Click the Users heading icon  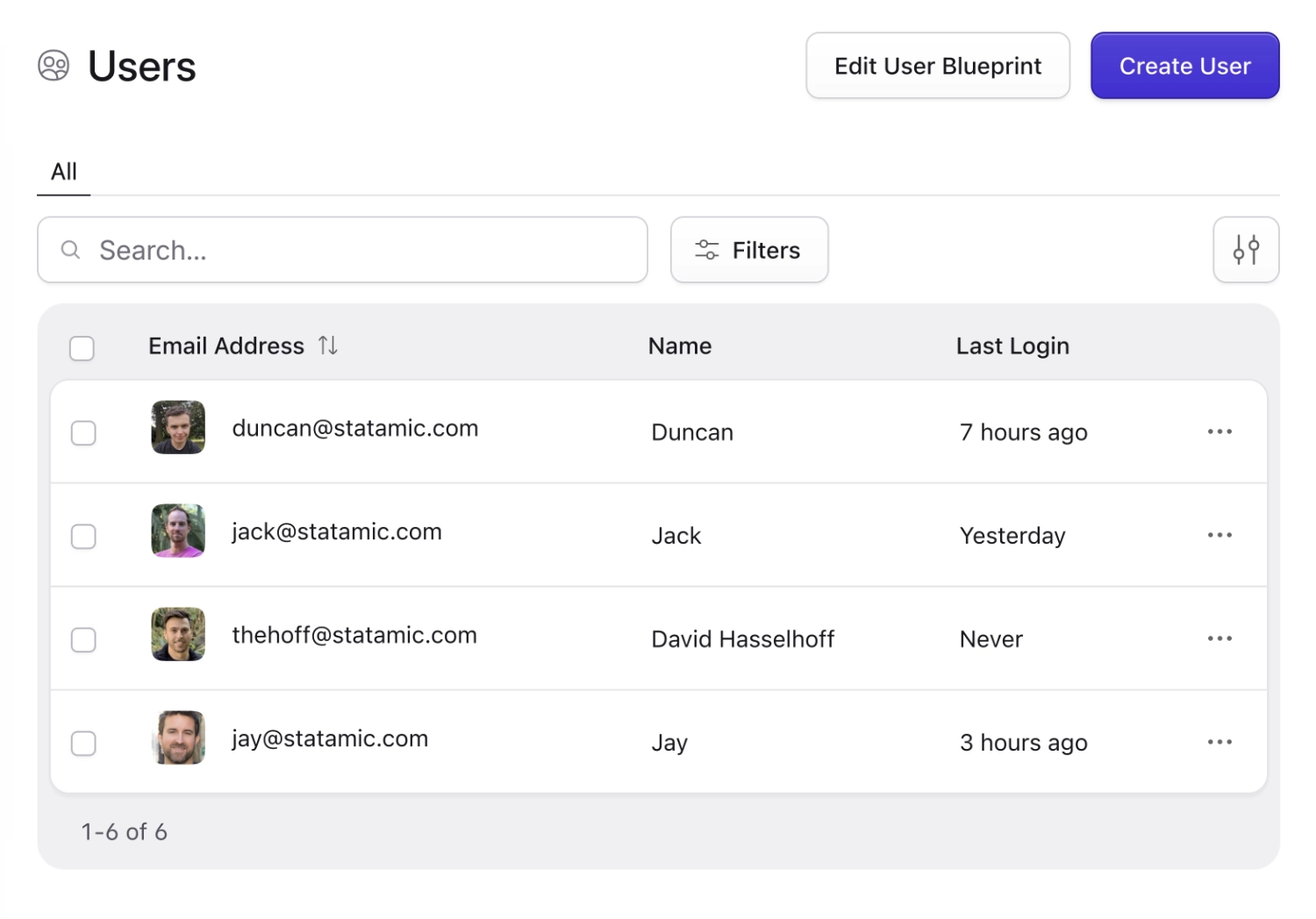pyautogui.click(x=54, y=65)
